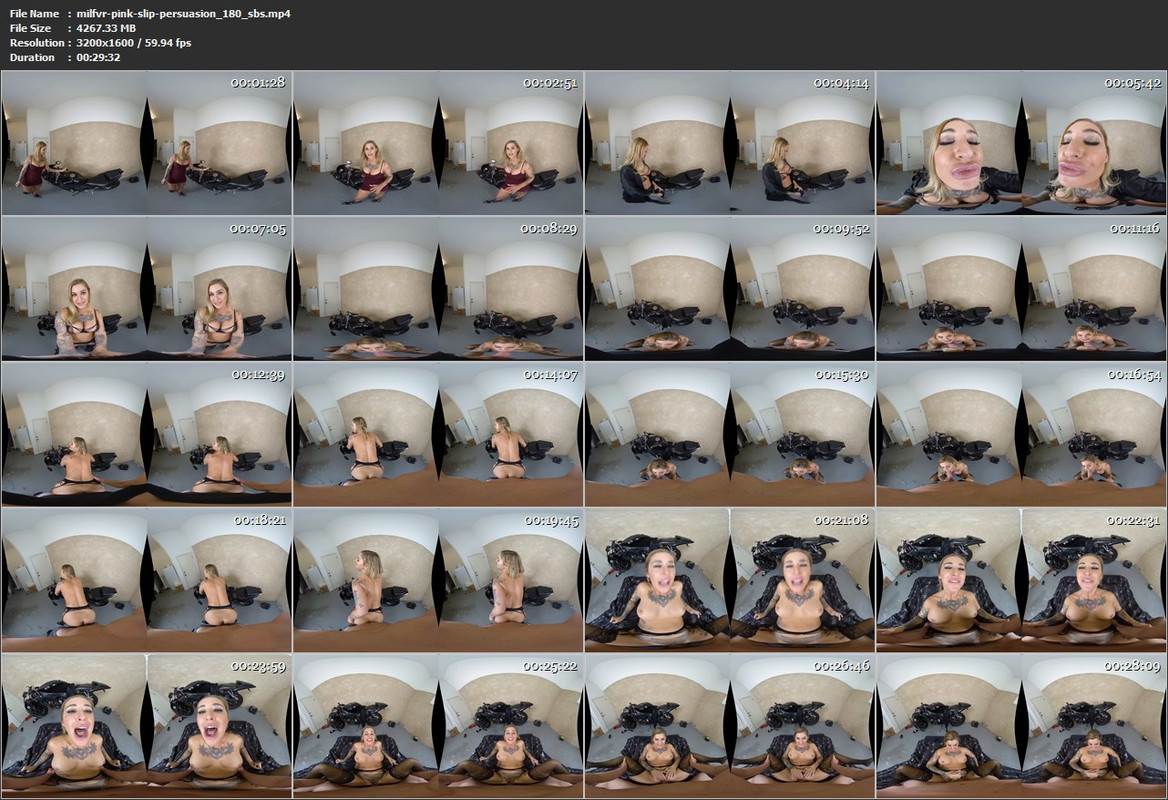
Task: Open the thumbnail stamped 00:02:51
Action: tap(438, 143)
